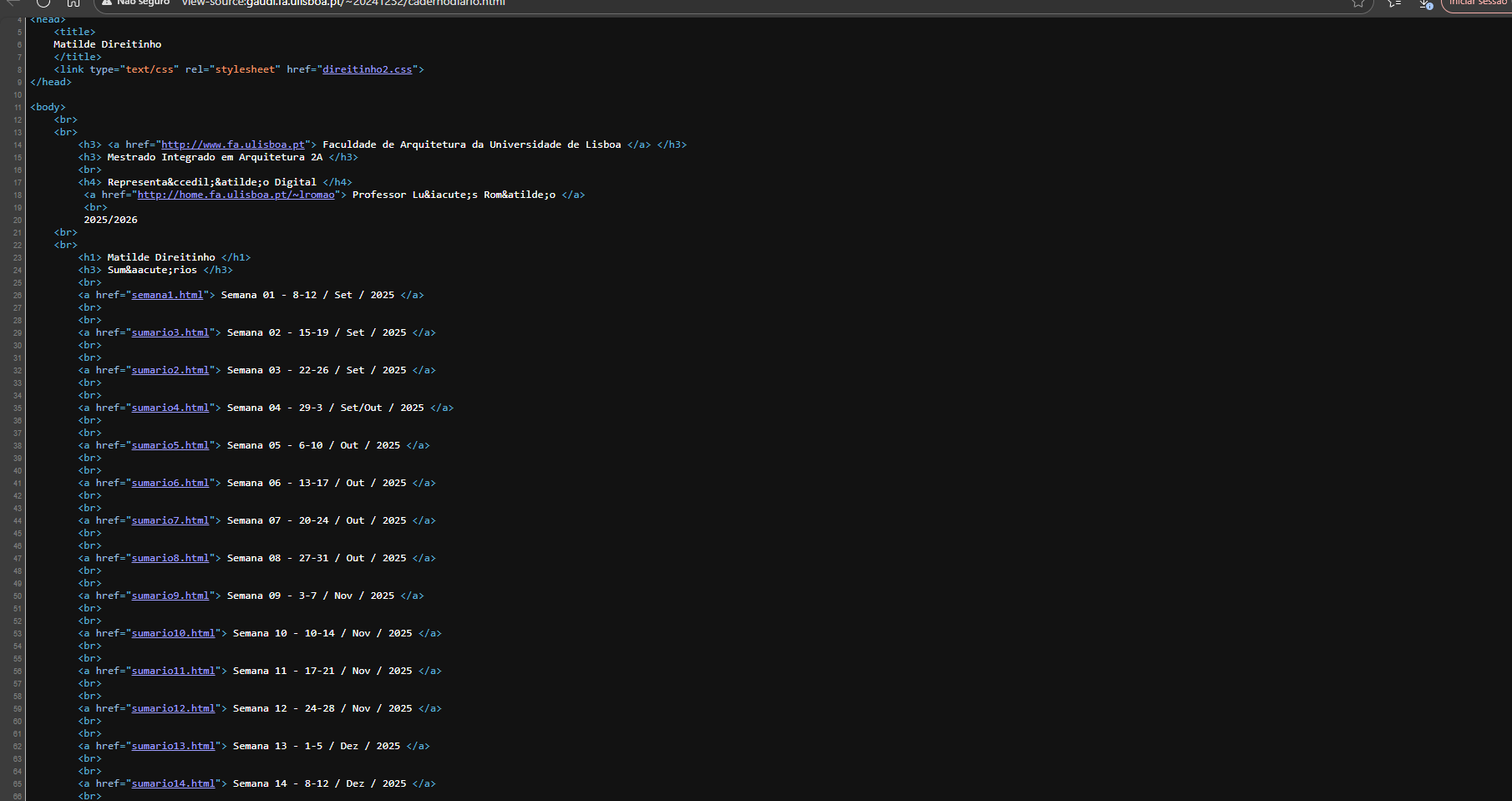
Task: Open the sumario12.html link
Action: point(173,708)
